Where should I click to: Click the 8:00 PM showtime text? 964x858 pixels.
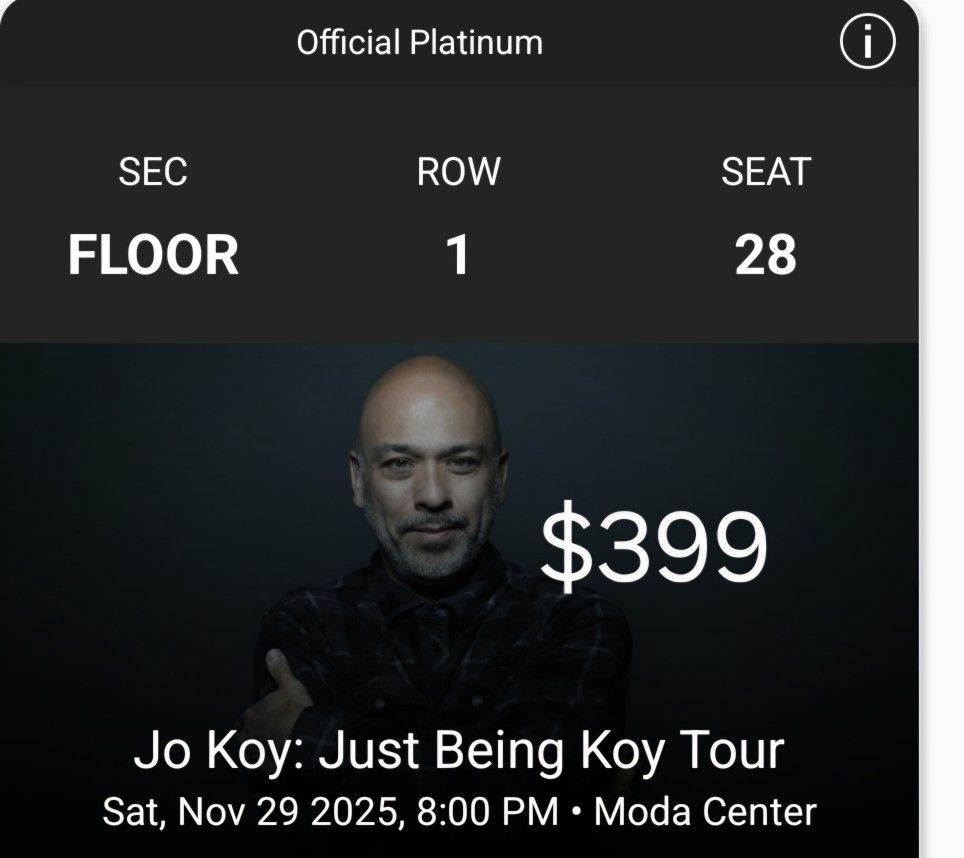[x=485, y=812]
